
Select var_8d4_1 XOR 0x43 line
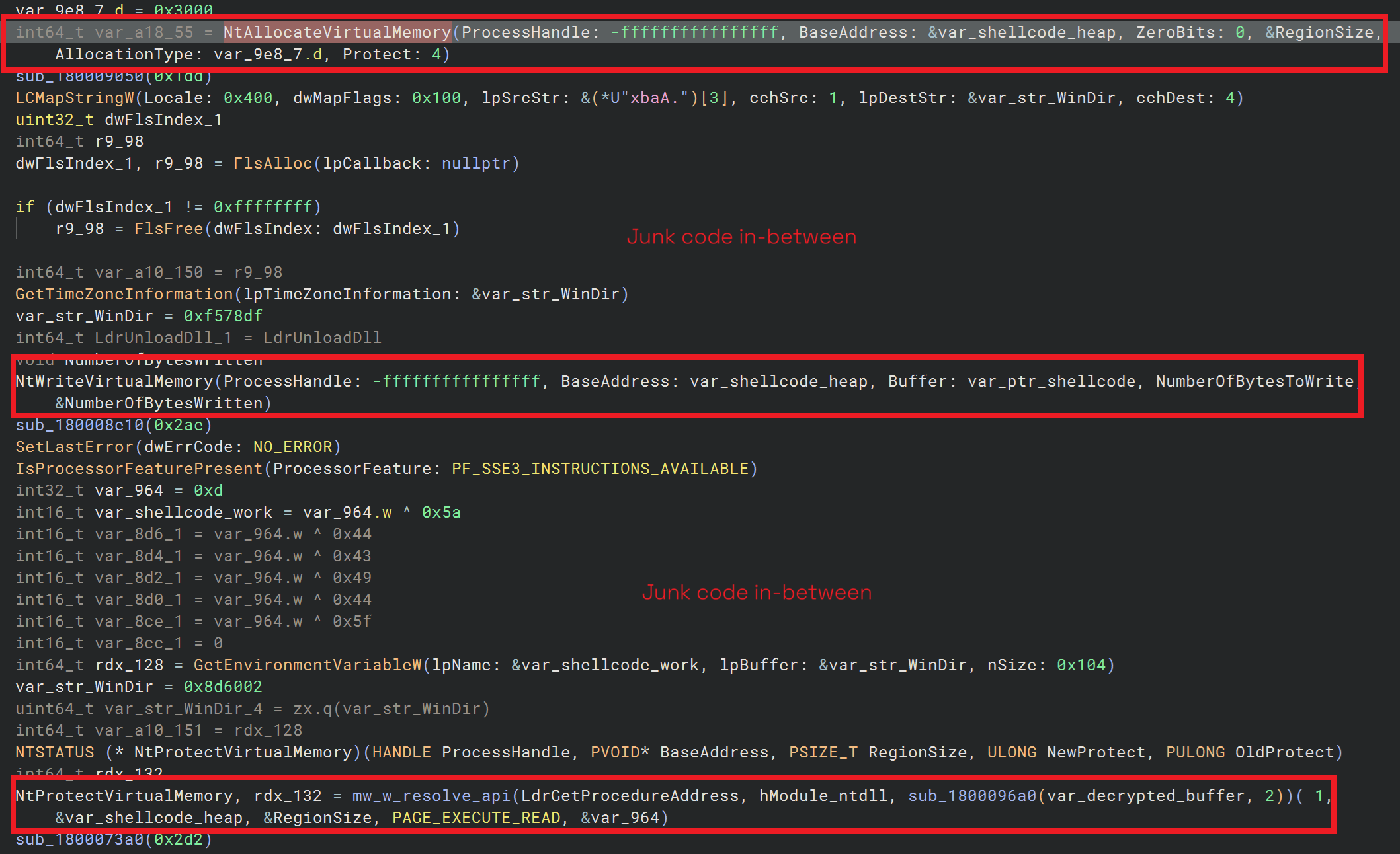[x=193, y=556]
